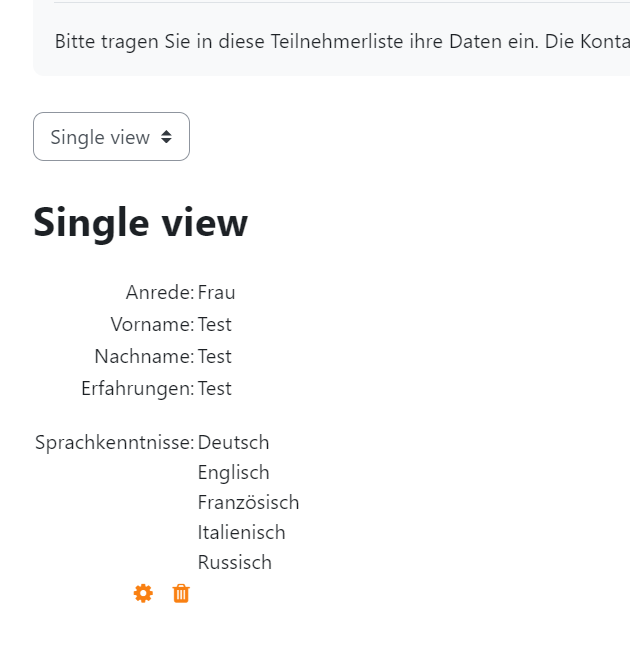
Task: Click the Nachname label
Action: [x=144, y=356]
